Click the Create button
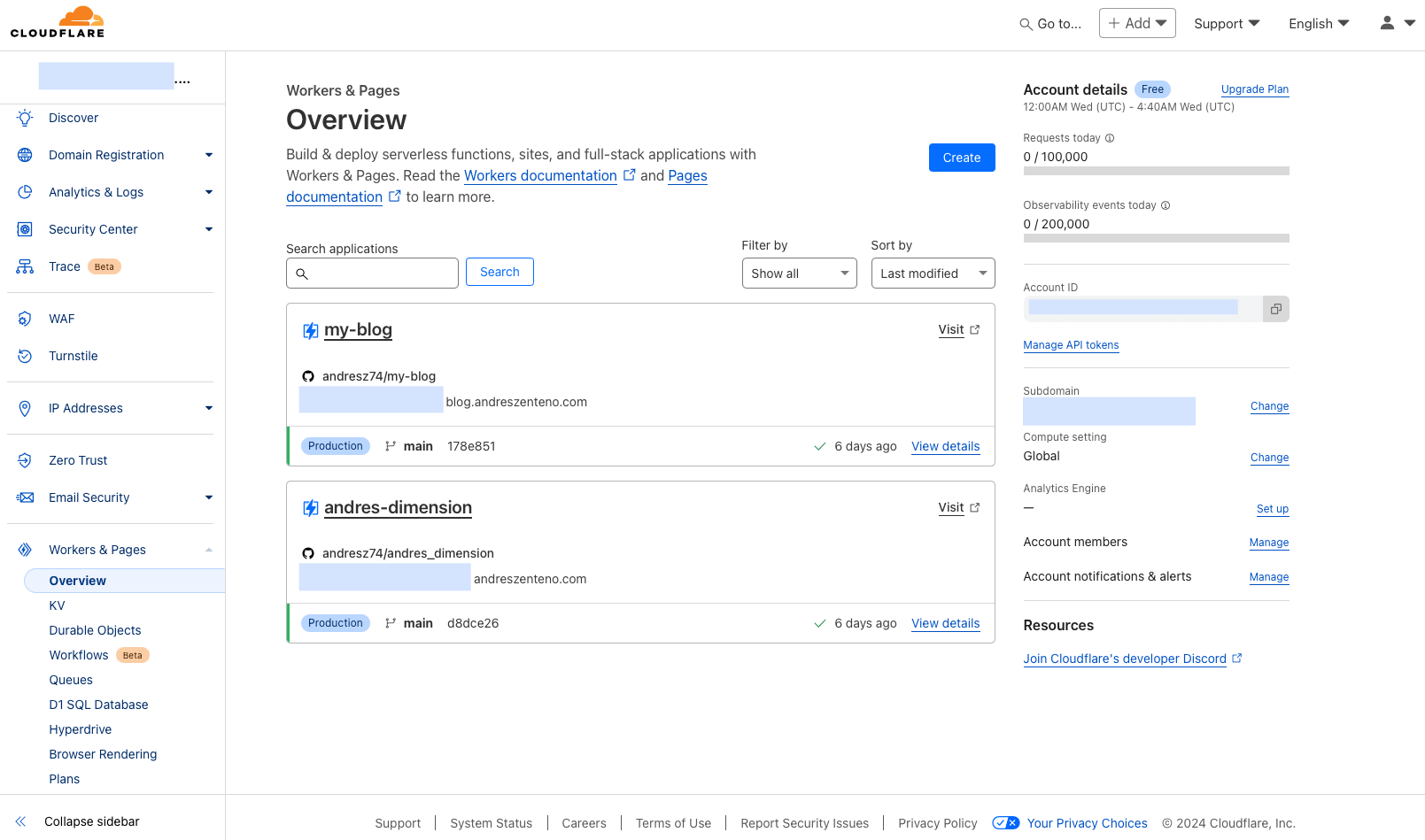The height and width of the screenshot is (840, 1425). point(962,158)
